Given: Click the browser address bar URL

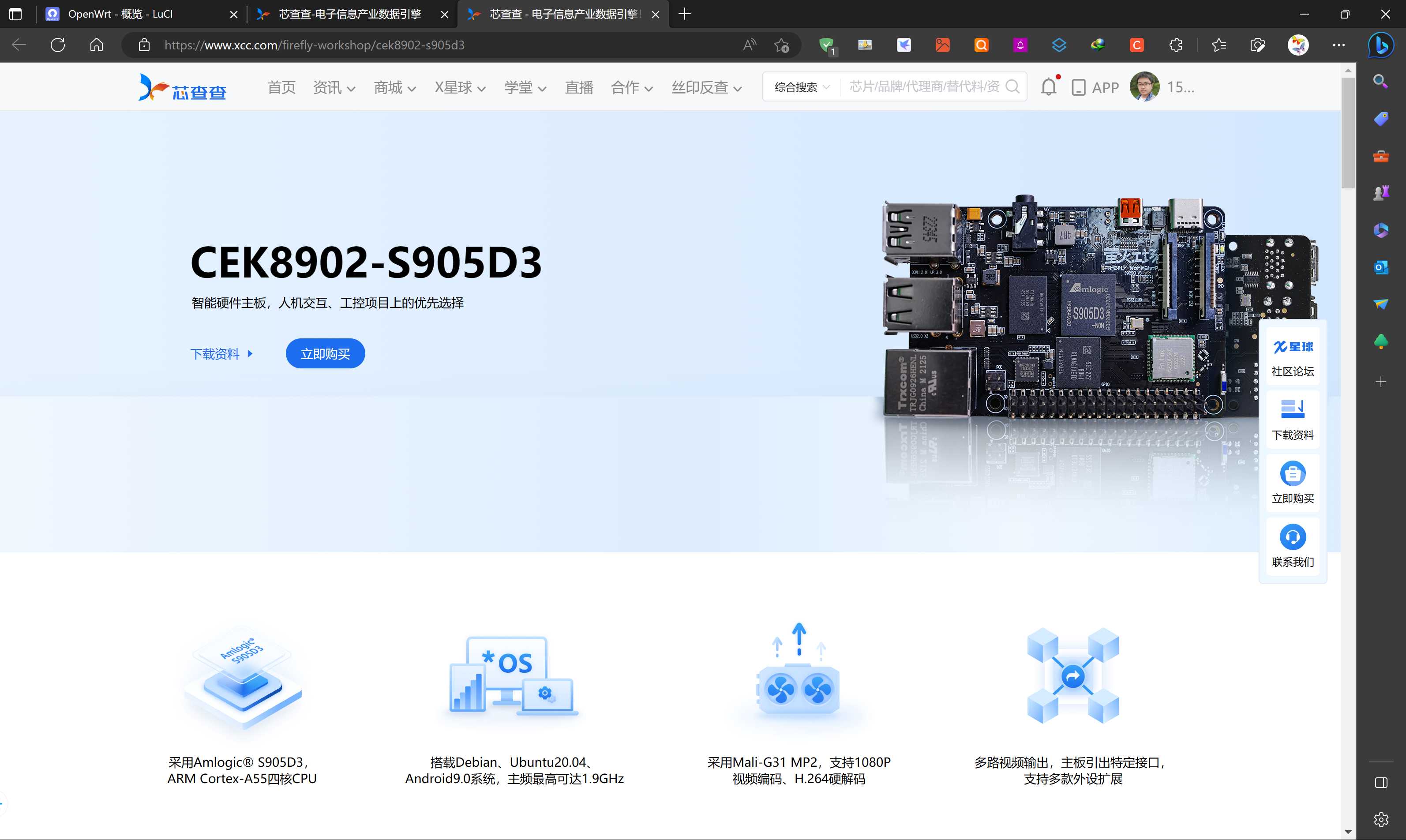Looking at the screenshot, I should (314, 45).
